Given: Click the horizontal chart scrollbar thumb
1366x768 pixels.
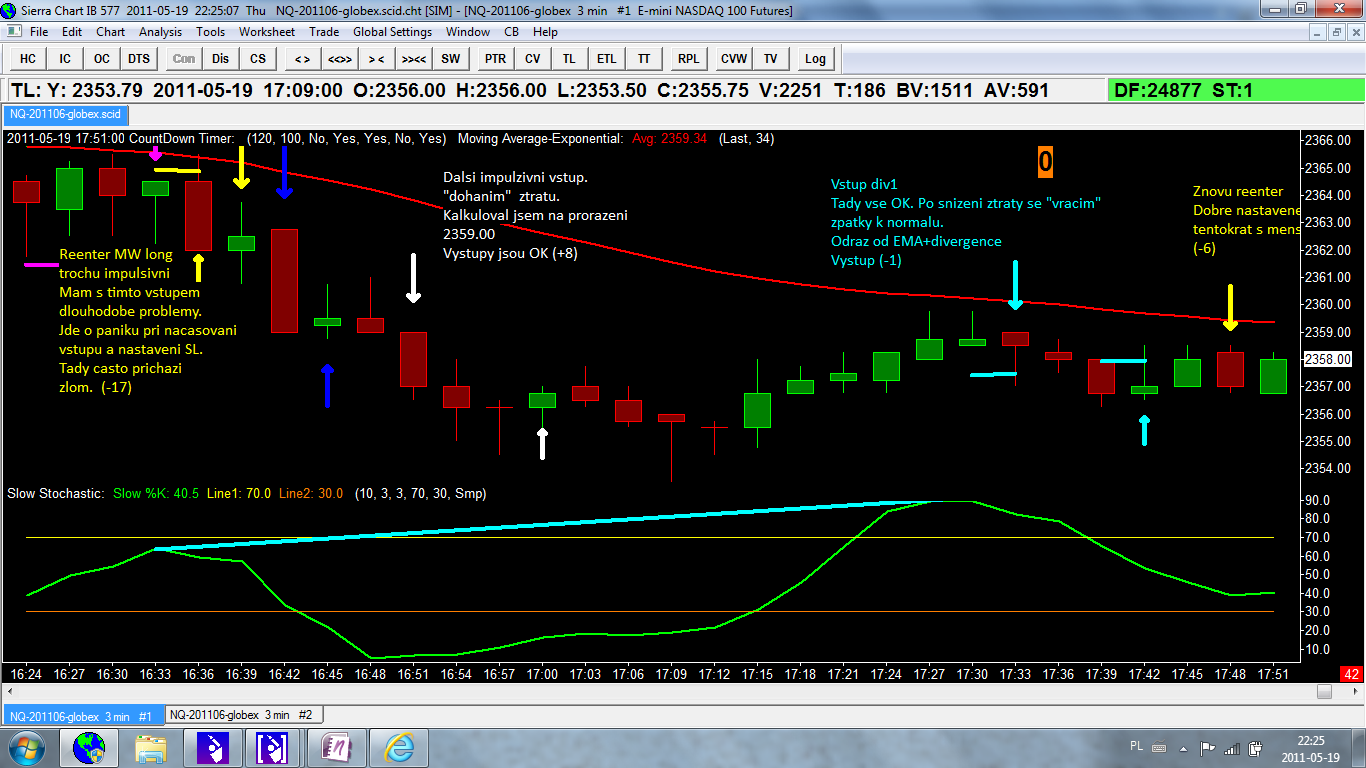Looking at the screenshot, I should click(x=1325, y=692).
